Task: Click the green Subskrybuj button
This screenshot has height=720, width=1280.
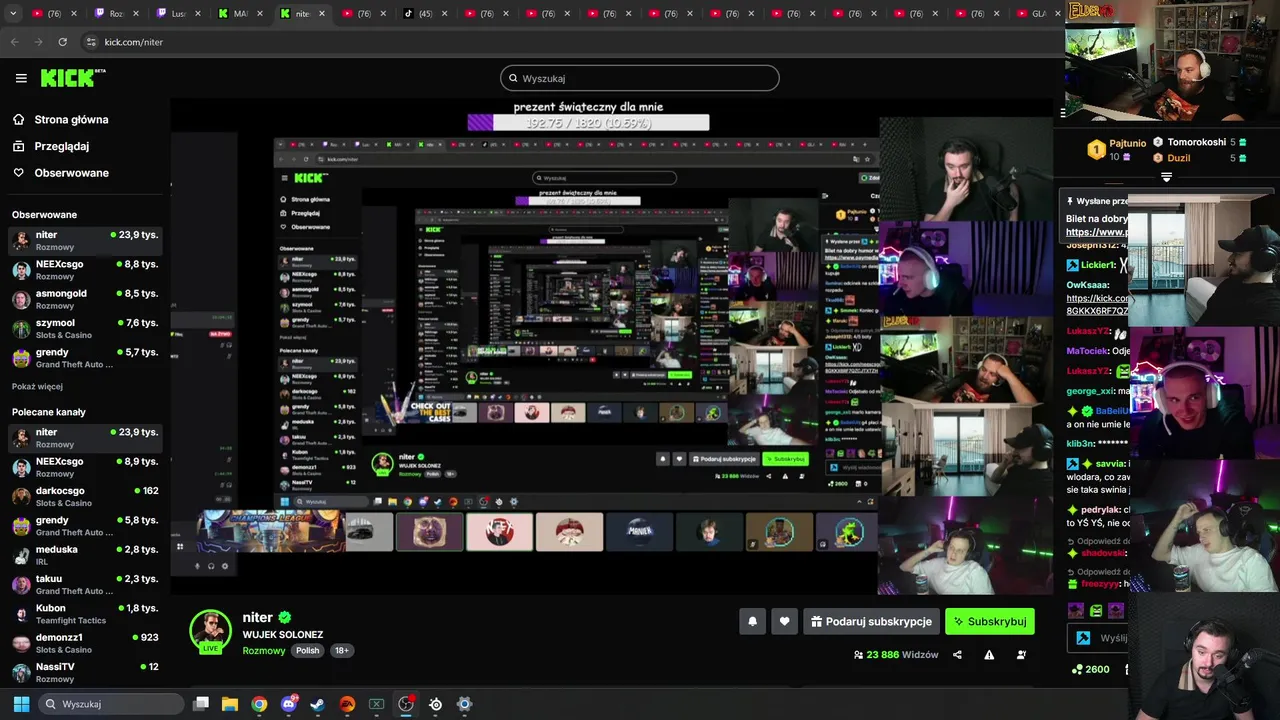Action: click(x=990, y=621)
